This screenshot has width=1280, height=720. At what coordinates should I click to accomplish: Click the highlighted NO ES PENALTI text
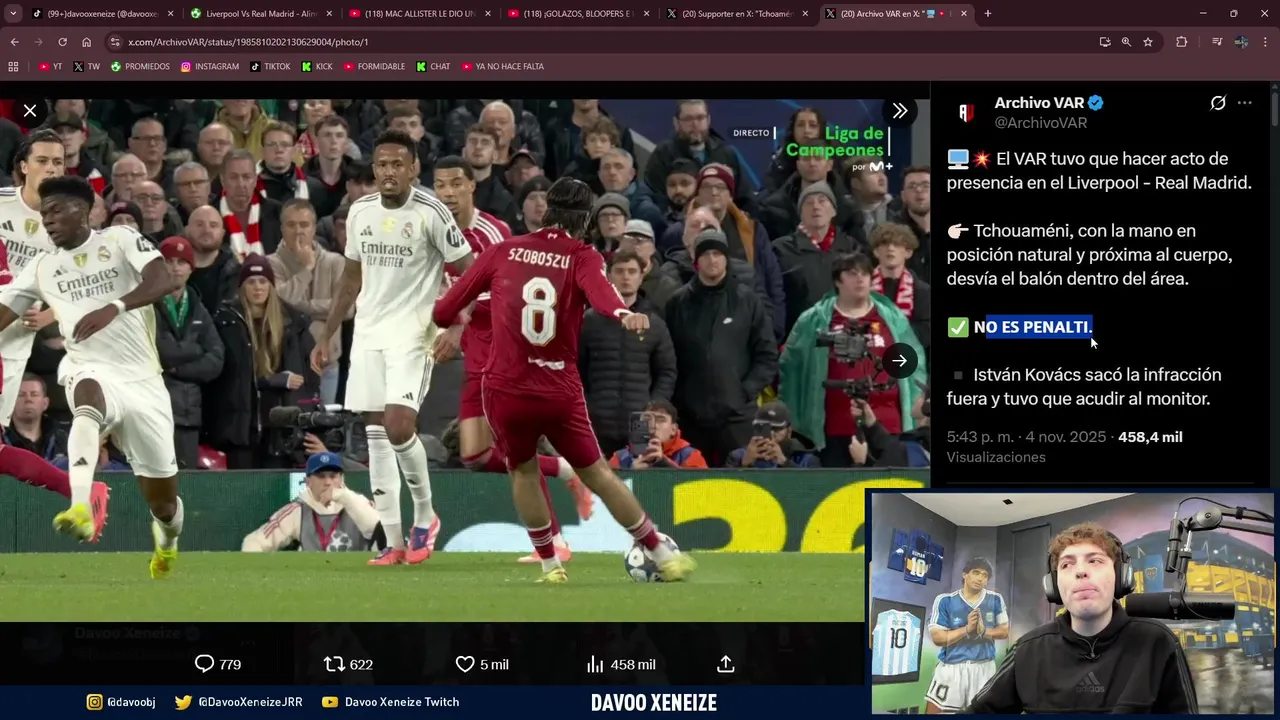click(x=1033, y=327)
